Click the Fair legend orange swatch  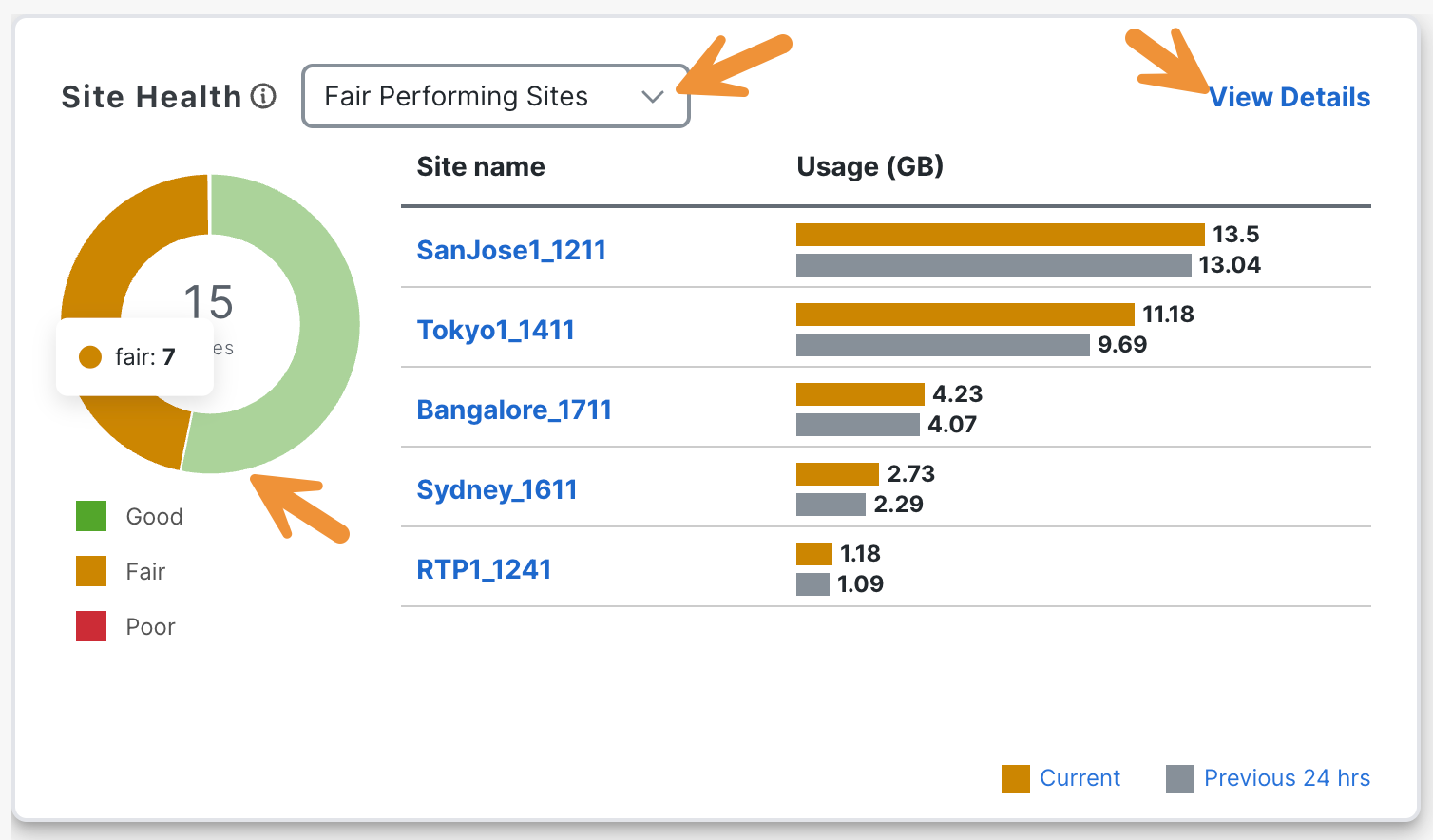point(91,571)
